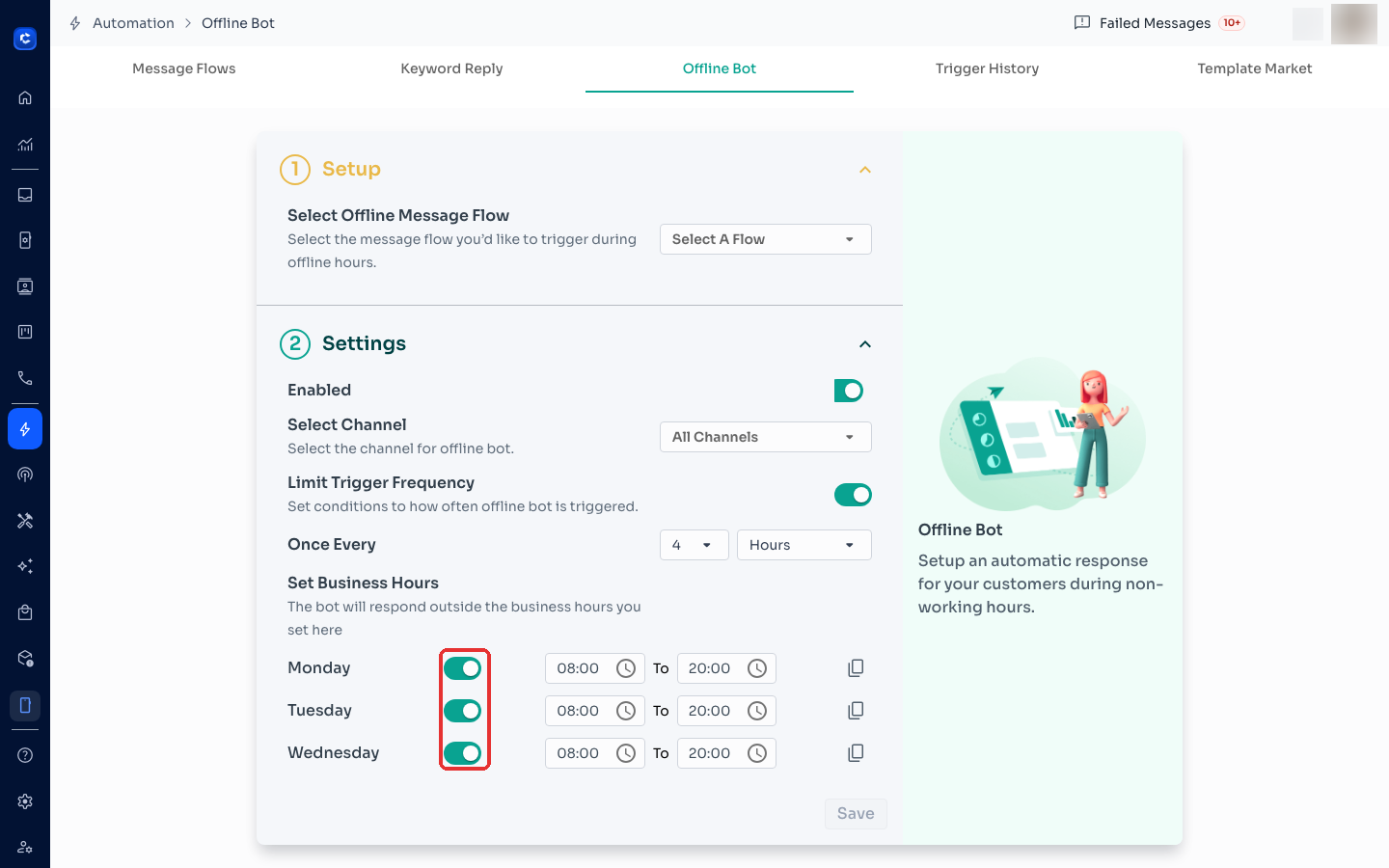Open the Hours unit dropdown
This screenshot has height=868, width=1389.
click(x=804, y=545)
